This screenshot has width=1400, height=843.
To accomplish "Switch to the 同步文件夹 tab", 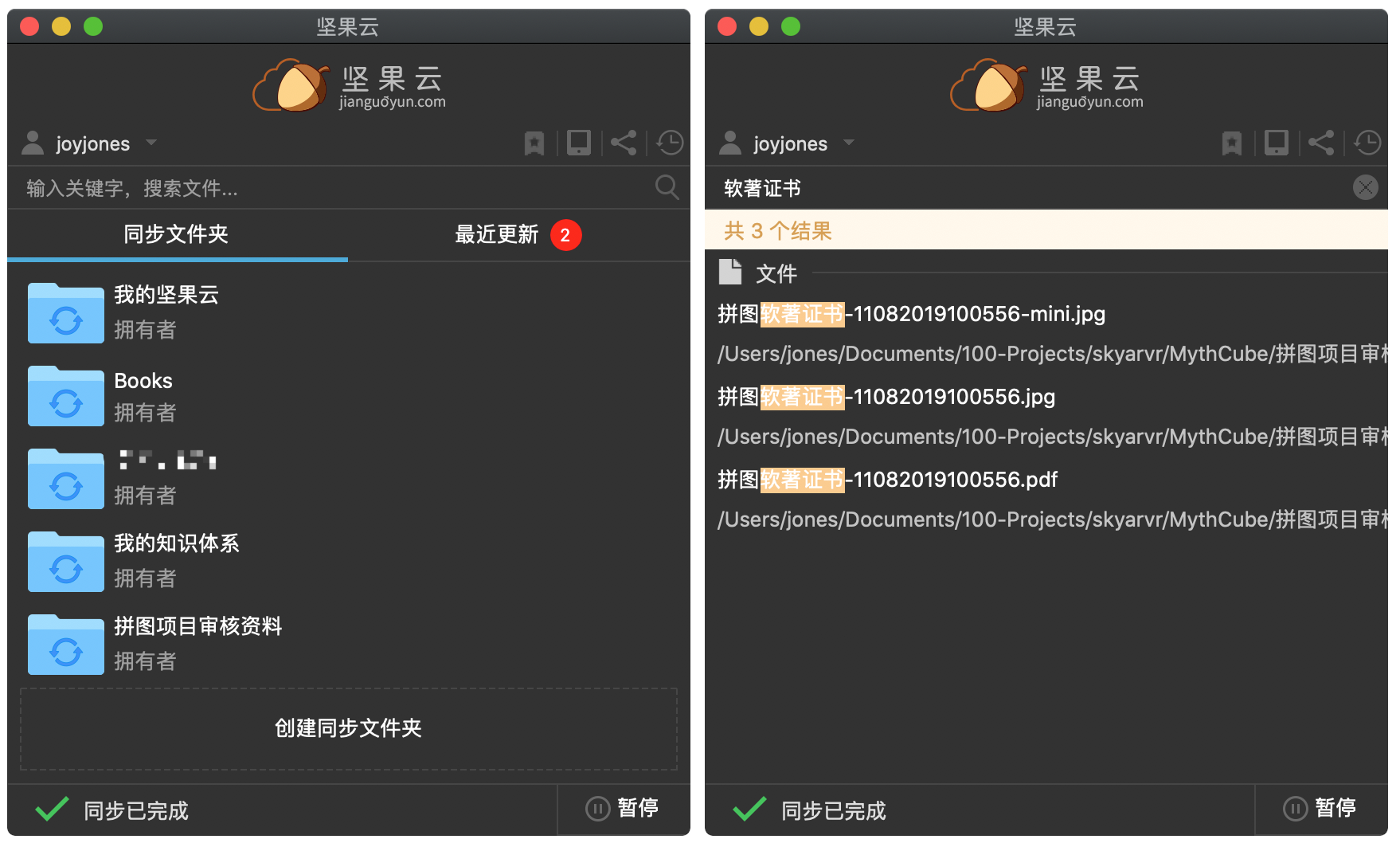I will (176, 234).
